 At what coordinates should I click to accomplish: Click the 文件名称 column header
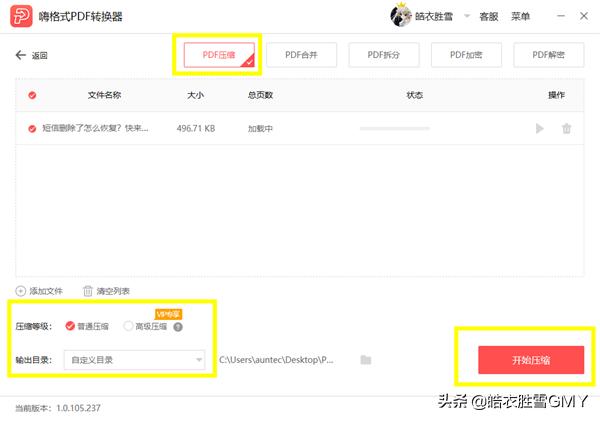coord(104,95)
